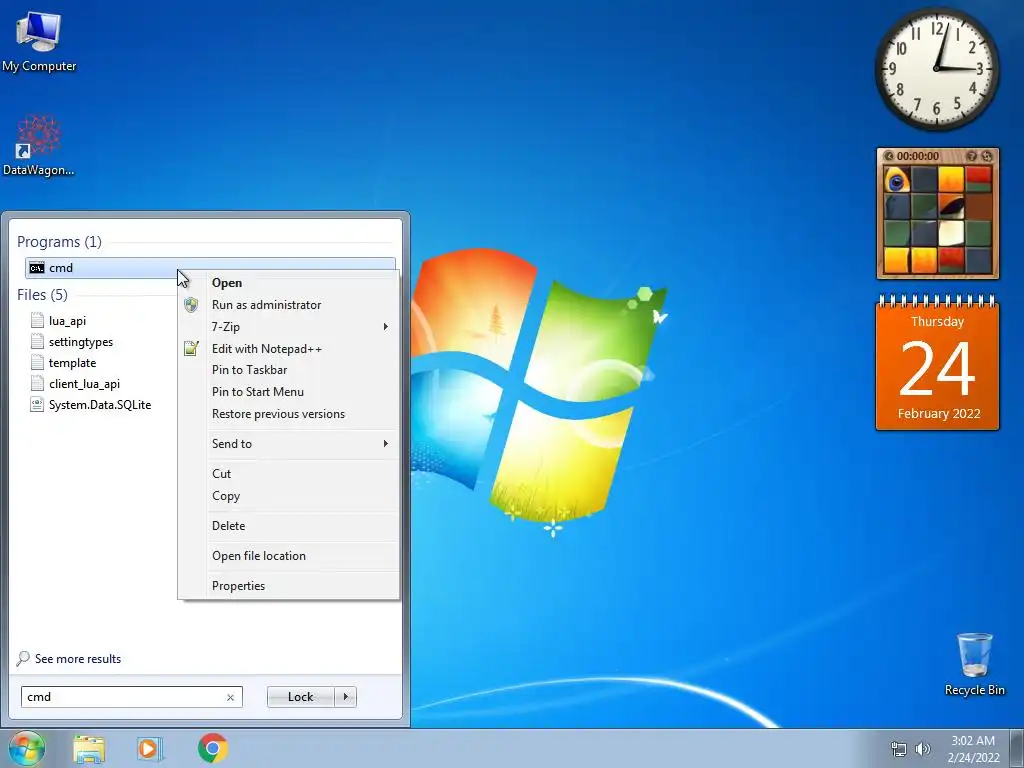Click the Picture Puzzle timer clock icon
This screenshot has height=768, width=1024.
[889, 156]
